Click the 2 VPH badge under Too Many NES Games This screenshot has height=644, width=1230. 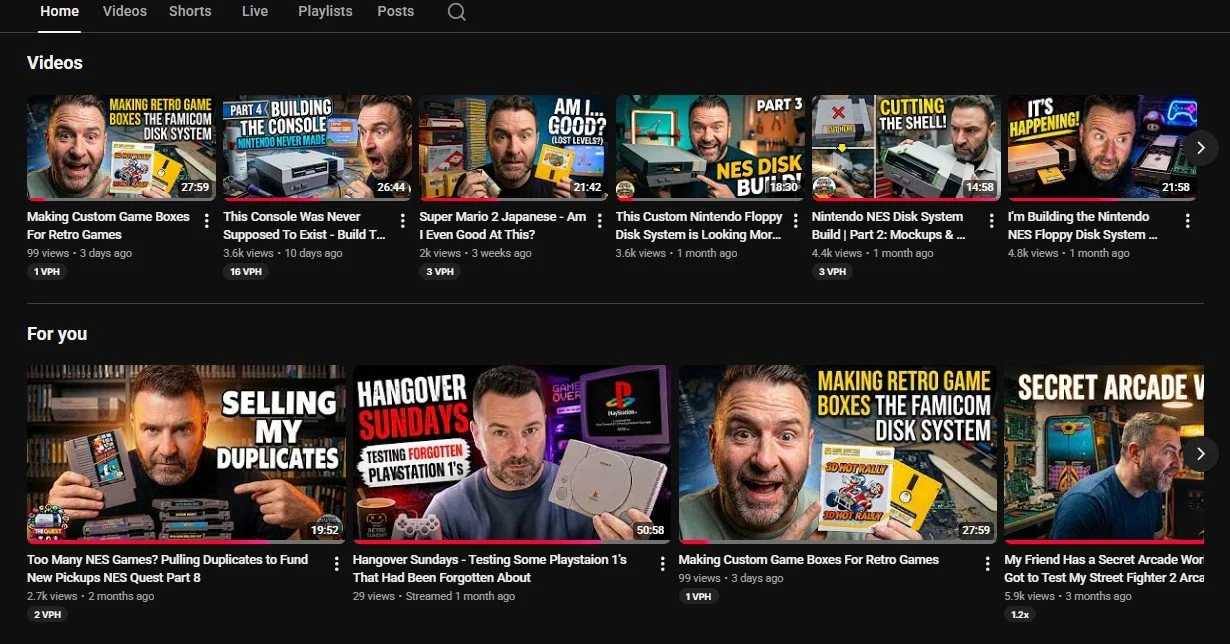[47, 615]
